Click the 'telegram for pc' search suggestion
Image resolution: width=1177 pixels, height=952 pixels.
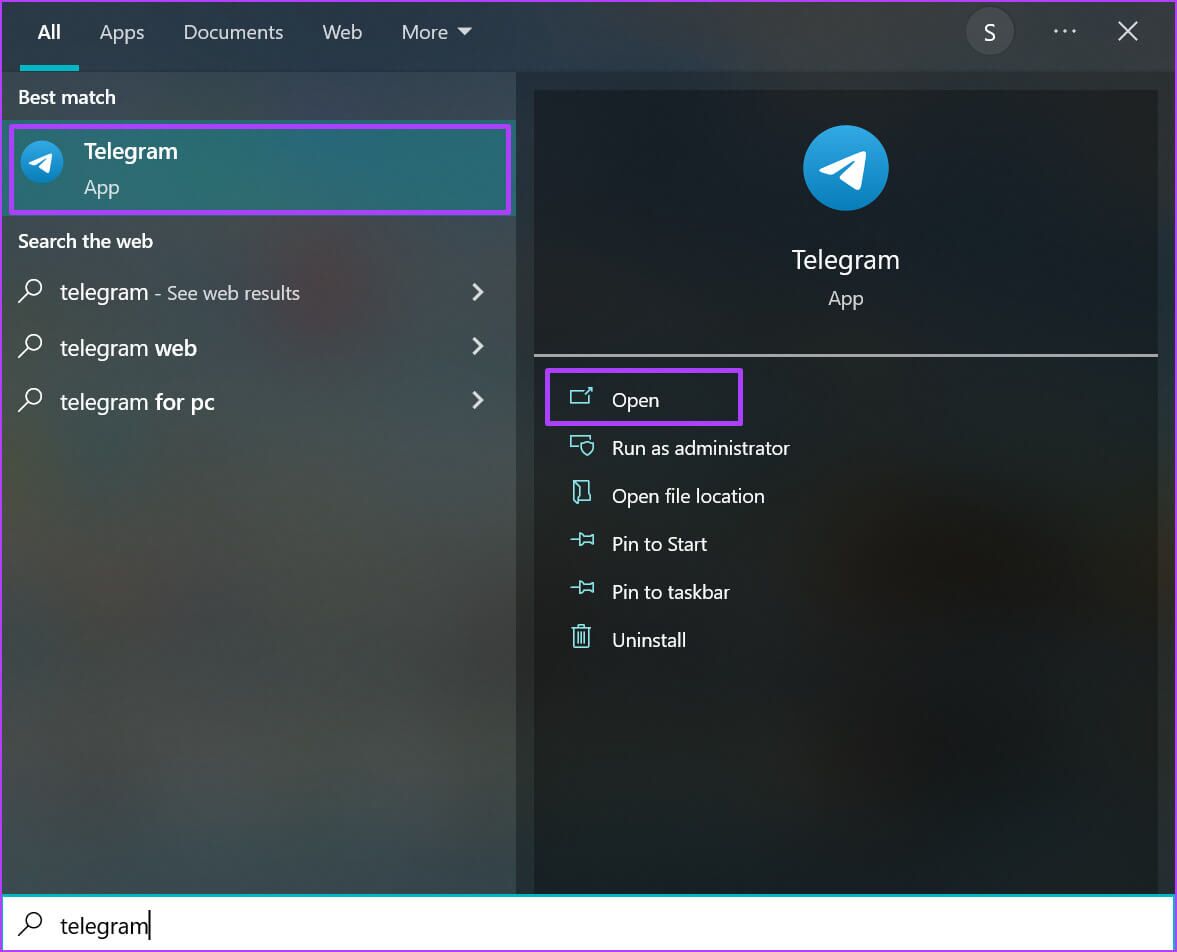[258, 401]
